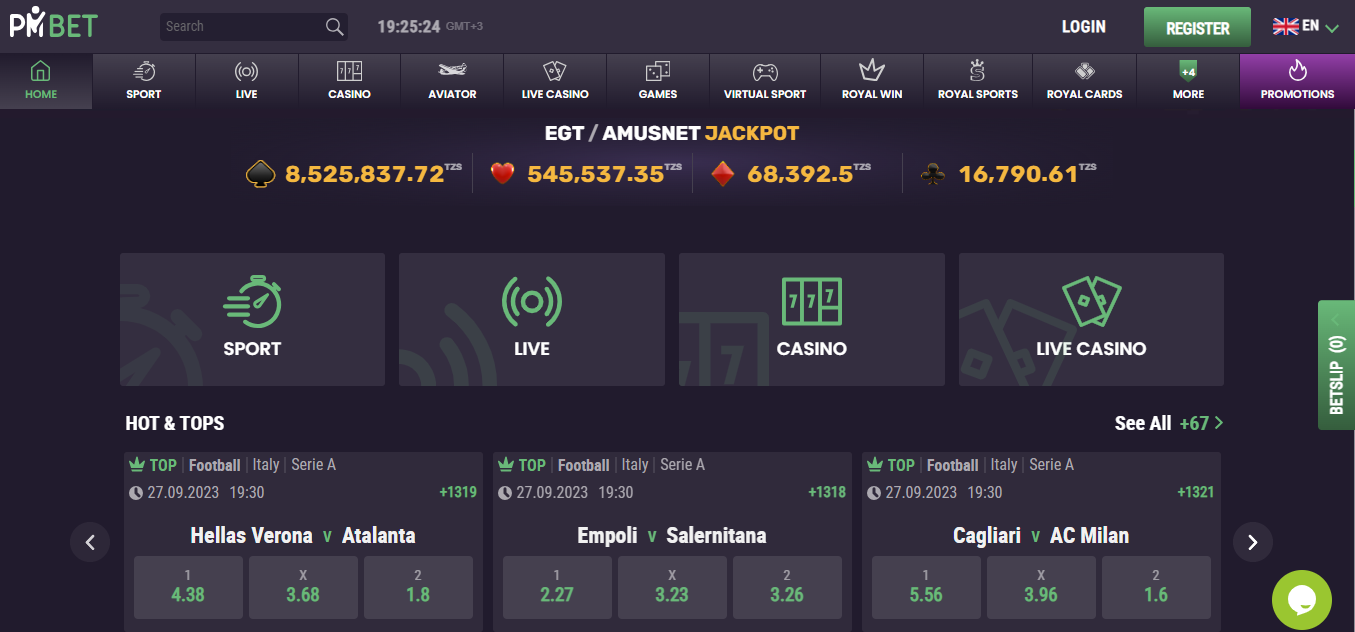This screenshot has height=632, width=1355.
Task: Click jackpot amount 16,790.61
Action: [1018, 174]
